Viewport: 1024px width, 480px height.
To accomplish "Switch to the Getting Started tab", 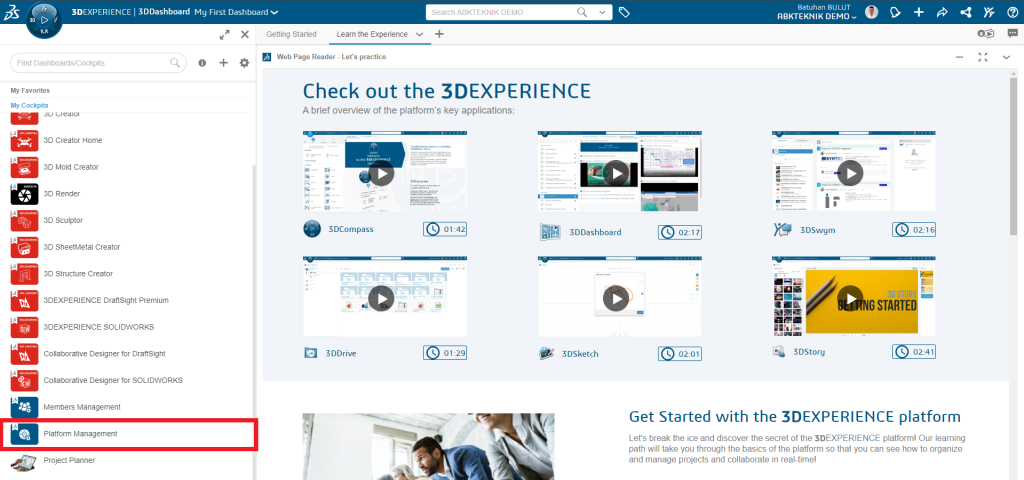I will coord(291,34).
